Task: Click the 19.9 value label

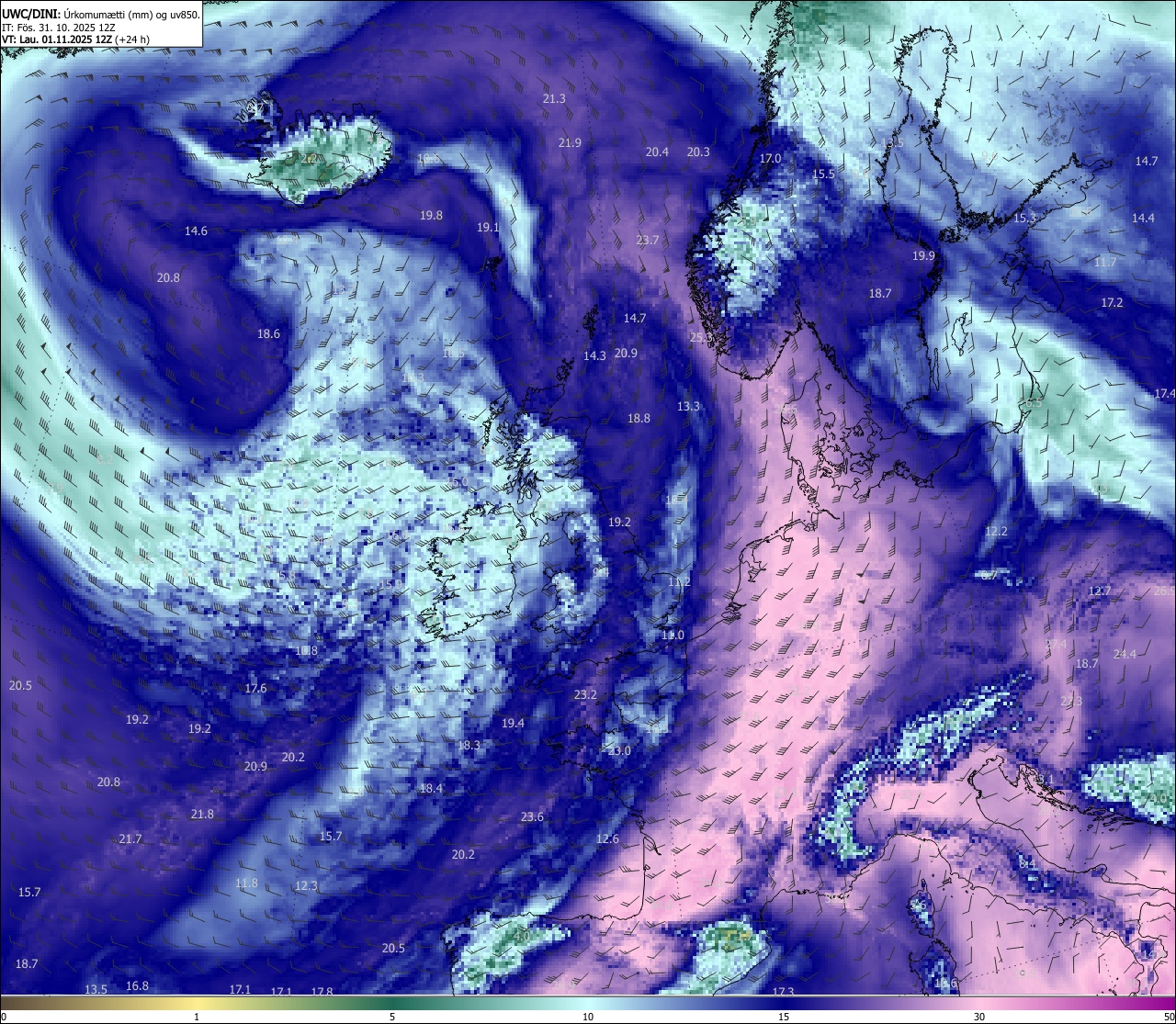Action: click(x=923, y=256)
